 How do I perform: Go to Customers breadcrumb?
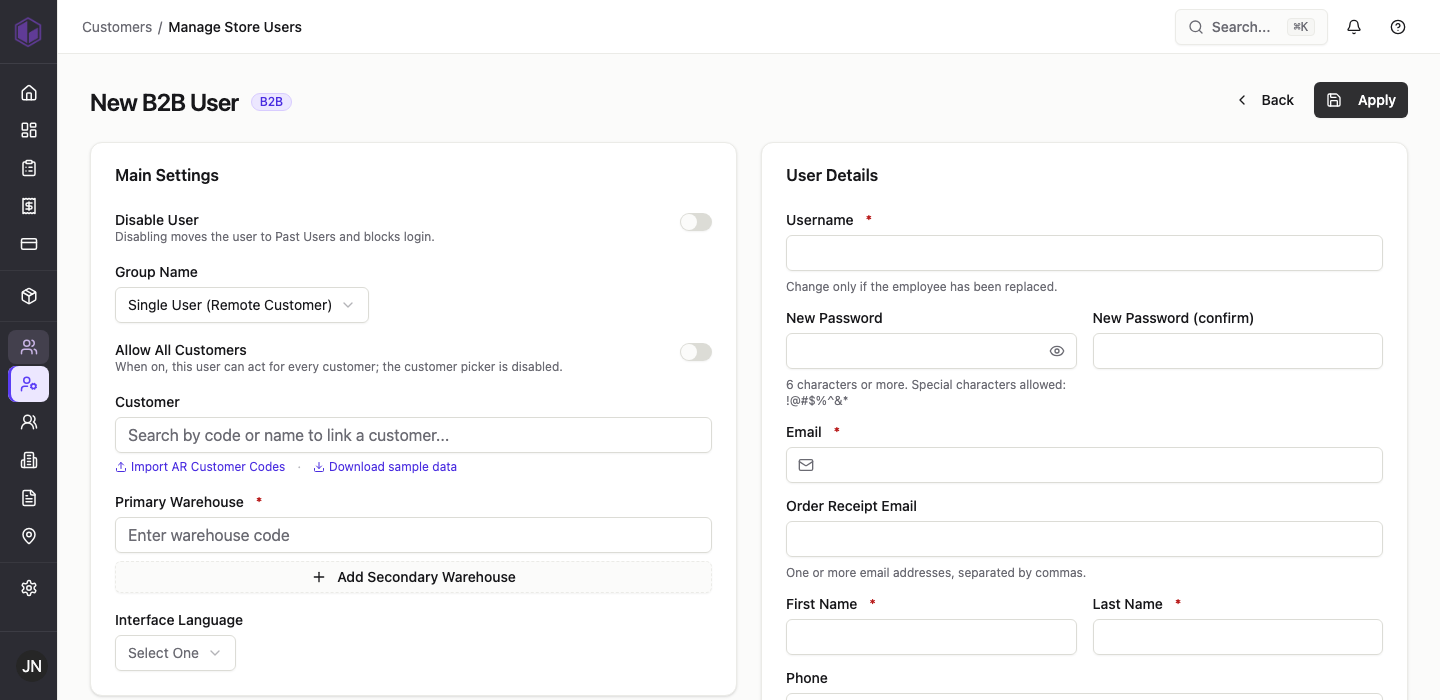(x=117, y=27)
